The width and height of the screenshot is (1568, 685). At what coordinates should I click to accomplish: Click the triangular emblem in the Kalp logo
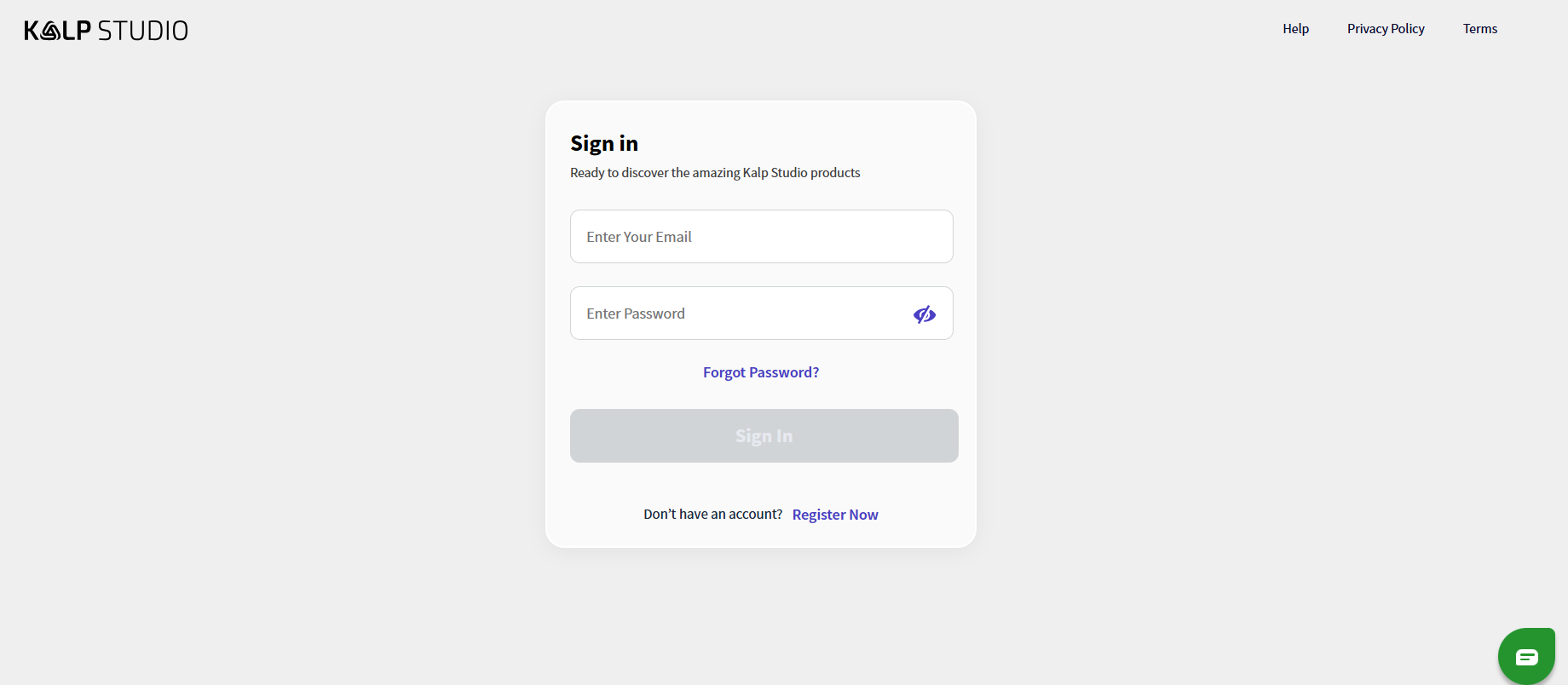coord(51,32)
